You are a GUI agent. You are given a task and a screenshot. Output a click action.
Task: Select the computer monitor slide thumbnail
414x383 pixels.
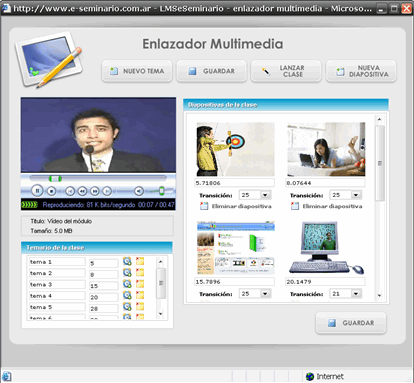pyautogui.click(x=326, y=248)
